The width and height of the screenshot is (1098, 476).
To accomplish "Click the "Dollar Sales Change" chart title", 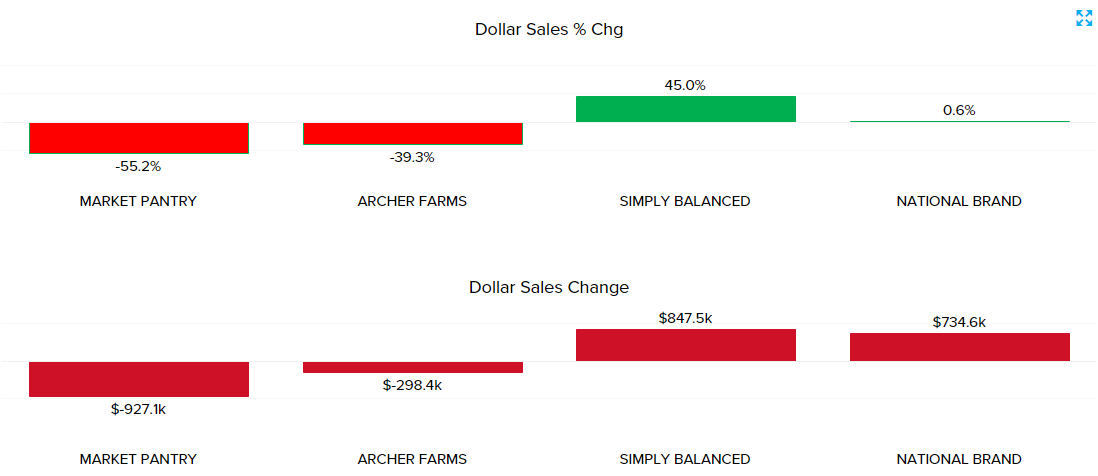I will pyautogui.click(x=549, y=288).
